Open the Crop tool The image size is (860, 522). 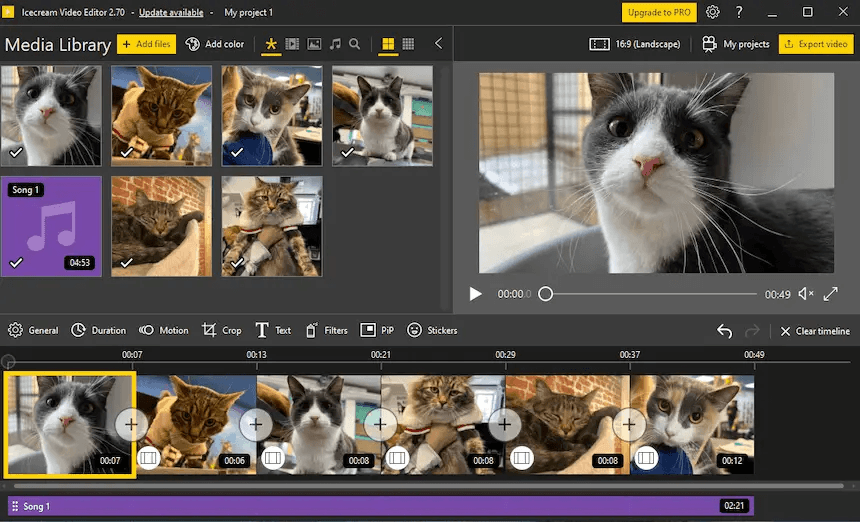click(221, 330)
